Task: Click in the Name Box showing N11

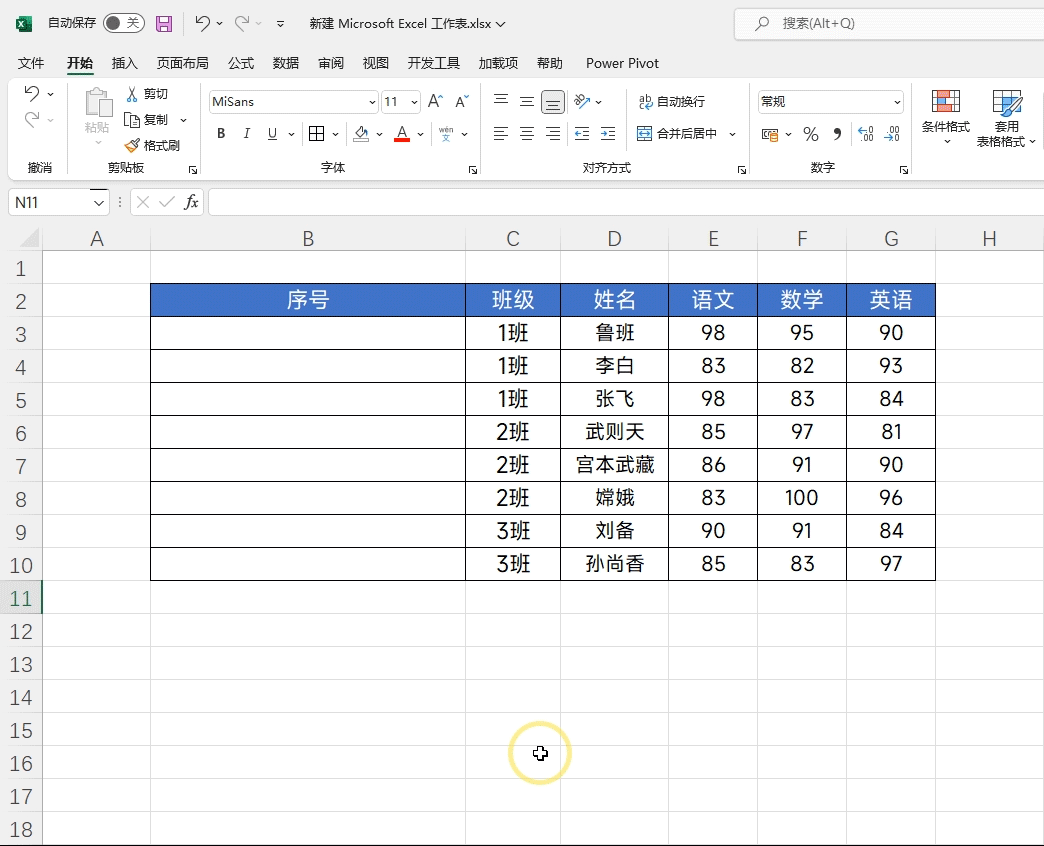Action: (x=51, y=202)
